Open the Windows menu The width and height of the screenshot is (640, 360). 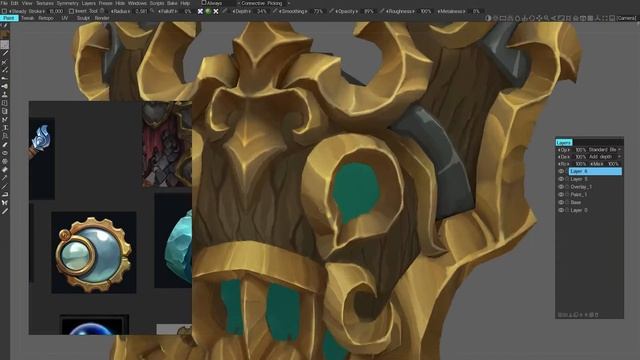[137, 3]
